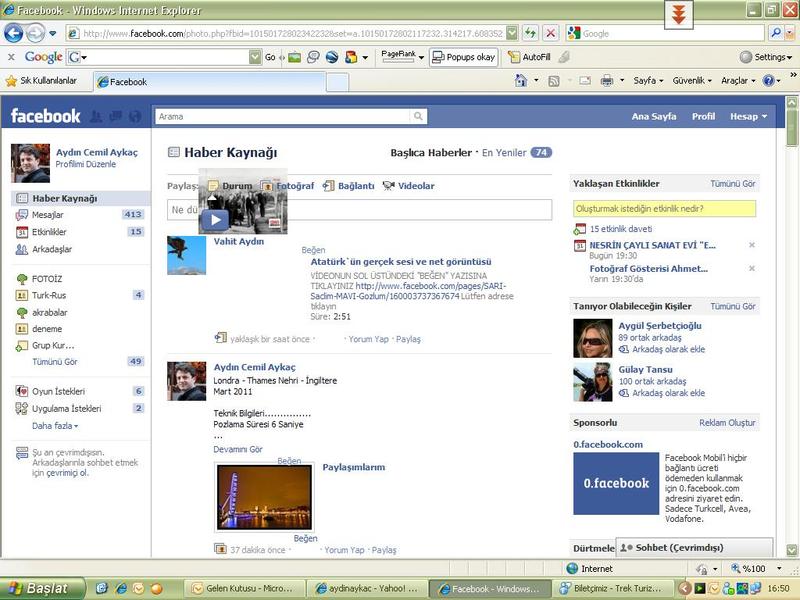Click the Help question mark icon
The image size is (800, 600).
tap(768, 81)
